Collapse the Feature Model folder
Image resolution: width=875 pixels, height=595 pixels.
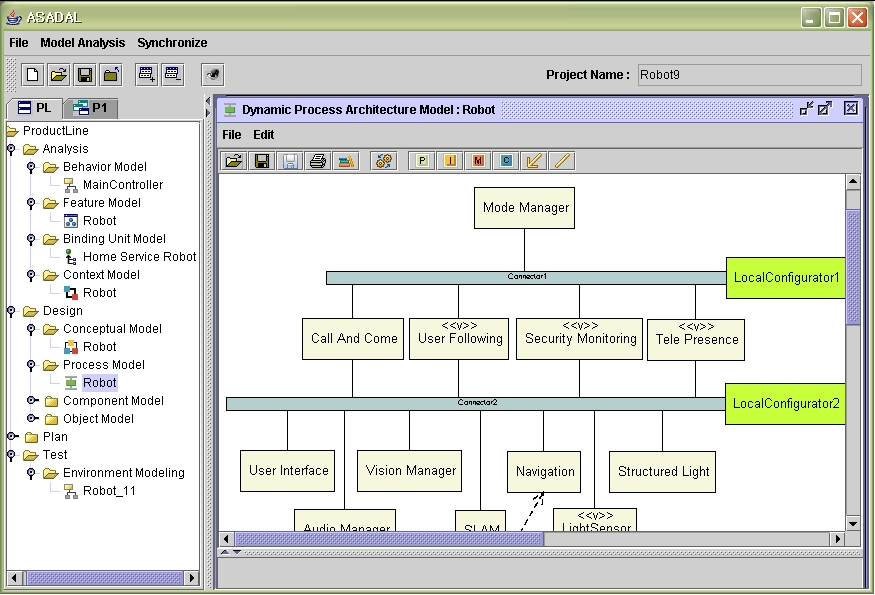(31, 203)
